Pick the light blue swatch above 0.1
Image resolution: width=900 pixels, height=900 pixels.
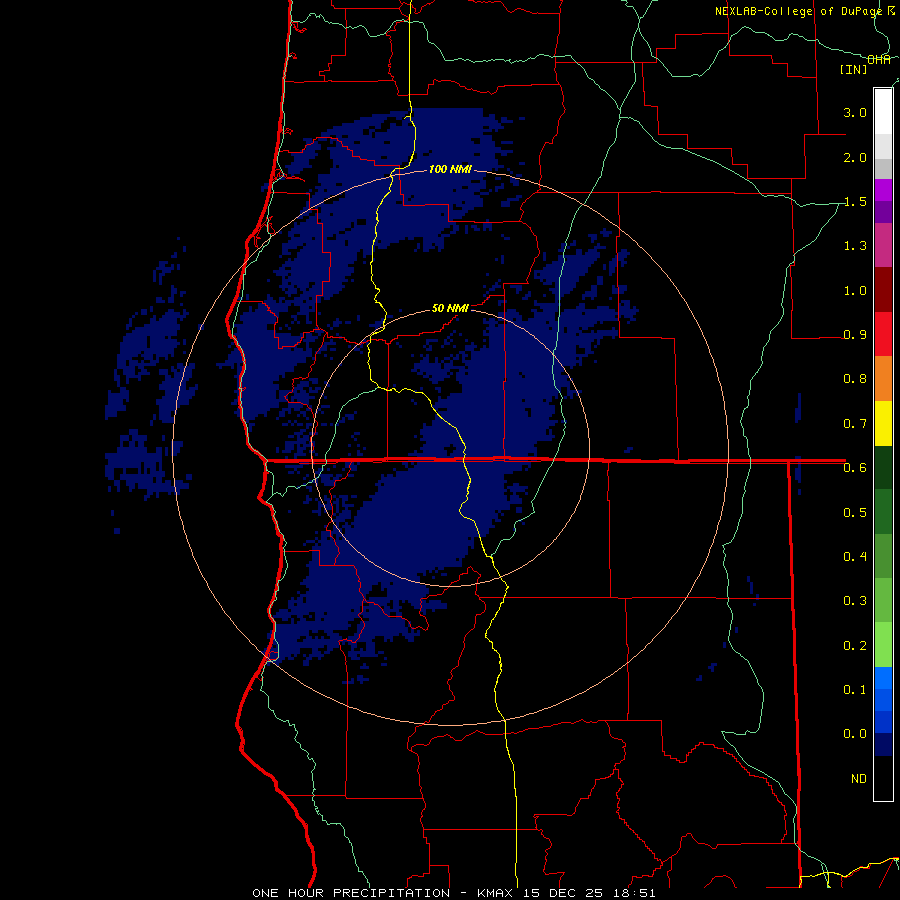click(883, 678)
